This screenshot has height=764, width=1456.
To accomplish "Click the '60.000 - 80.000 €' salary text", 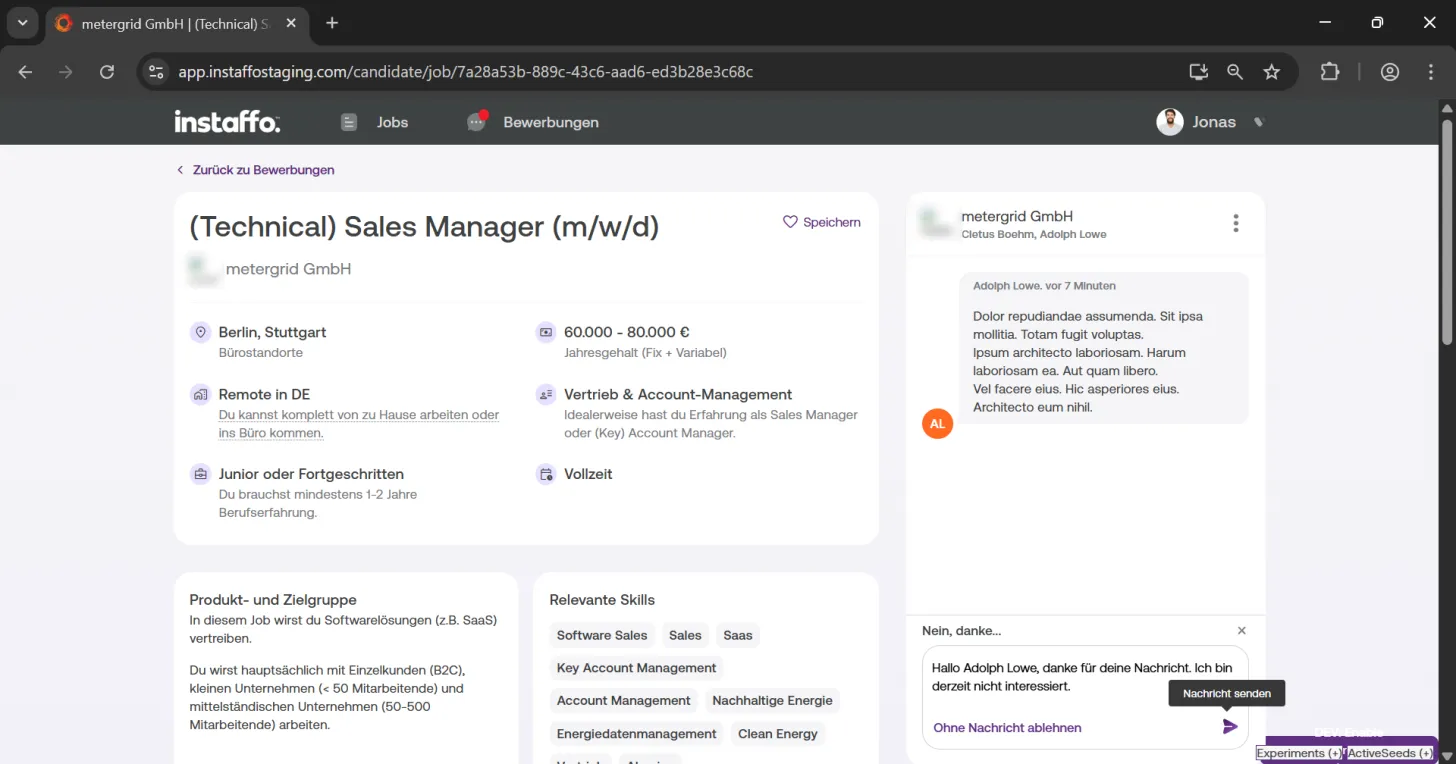I will coord(627,332).
